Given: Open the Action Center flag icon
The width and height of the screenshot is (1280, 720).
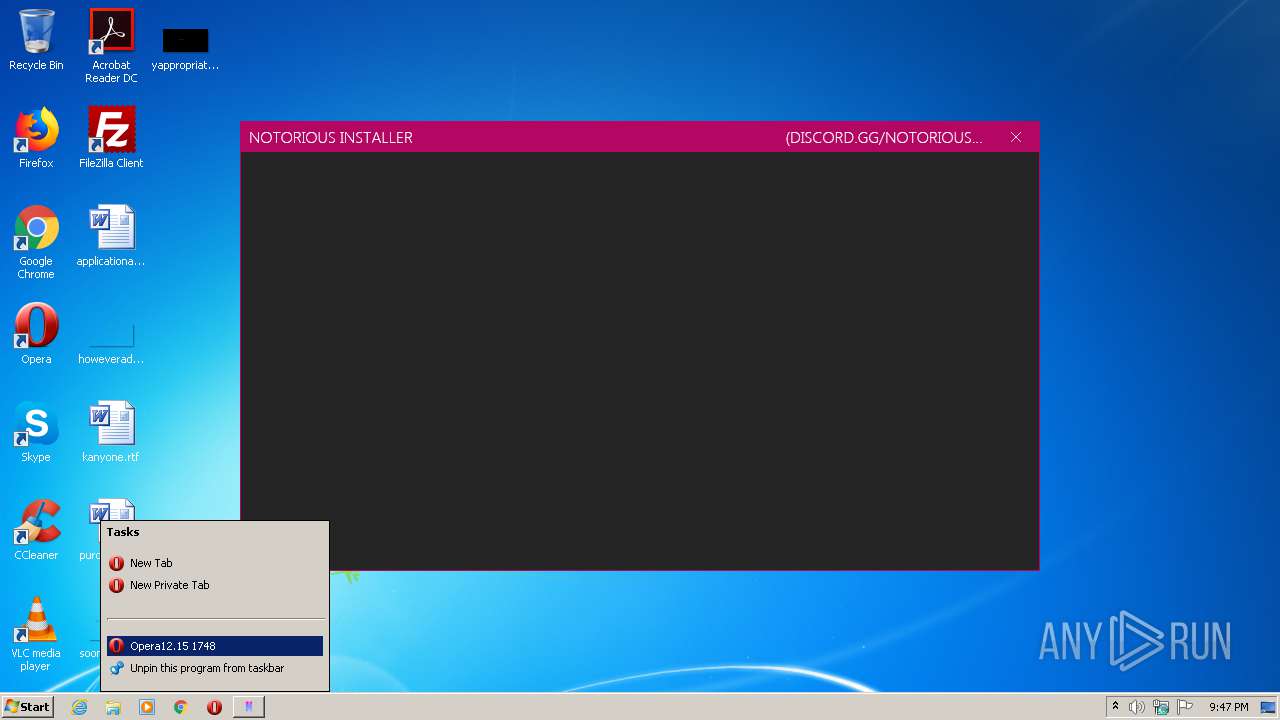Looking at the screenshot, I should pyautogui.click(x=1185, y=707).
